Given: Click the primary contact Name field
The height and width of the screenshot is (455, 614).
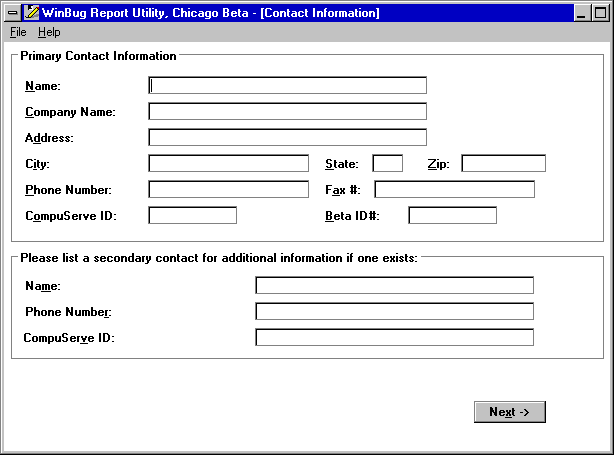Looking at the screenshot, I should click(287, 85).
